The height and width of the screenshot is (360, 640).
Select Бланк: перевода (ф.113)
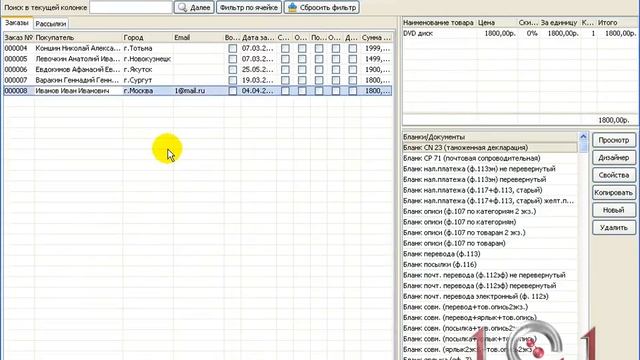pos(490,254)
